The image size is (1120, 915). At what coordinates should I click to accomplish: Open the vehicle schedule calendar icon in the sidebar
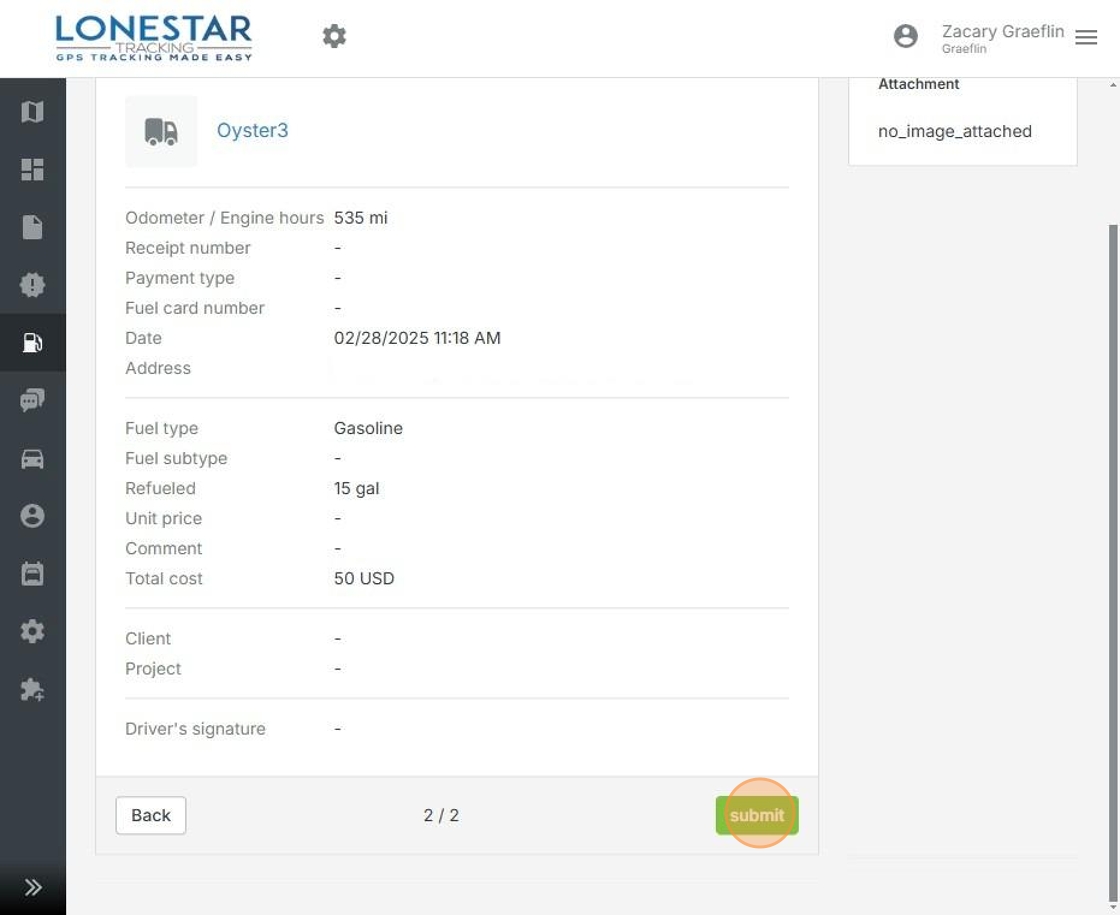pyautogui.click(x=32, y=574)
